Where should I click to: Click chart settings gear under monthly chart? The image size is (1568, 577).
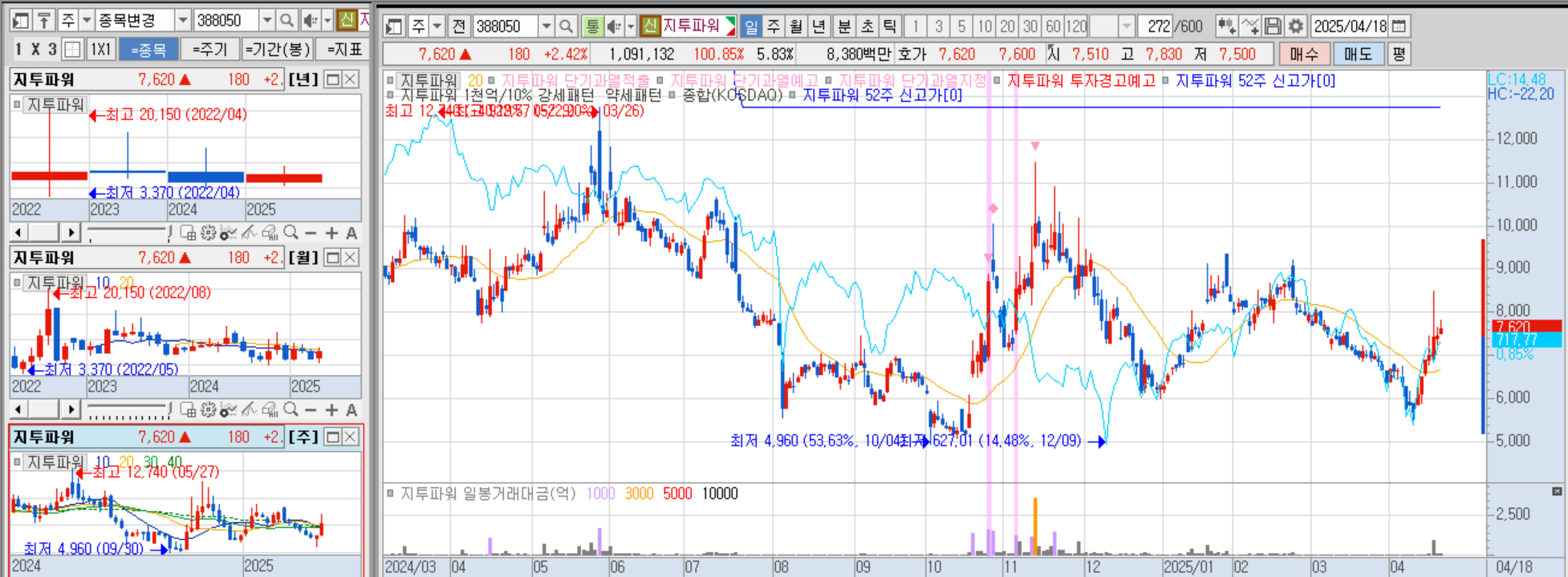coord(209,410)
